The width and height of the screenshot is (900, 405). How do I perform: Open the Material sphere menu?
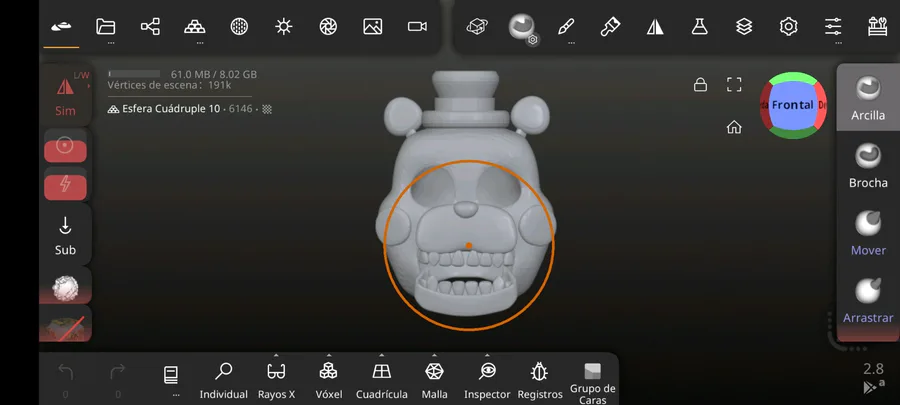239,27
